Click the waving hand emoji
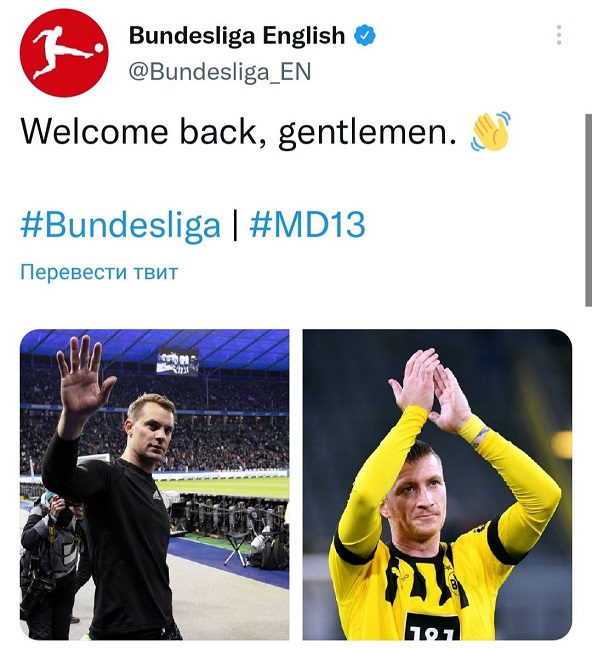 pos(490,131)
